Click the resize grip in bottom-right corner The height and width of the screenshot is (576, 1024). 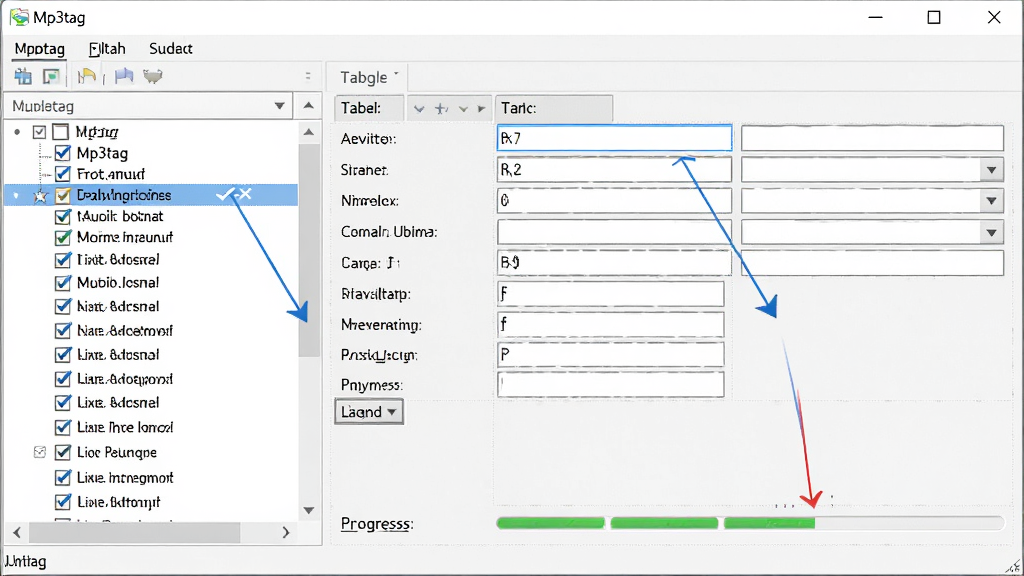coord(1014,566)
